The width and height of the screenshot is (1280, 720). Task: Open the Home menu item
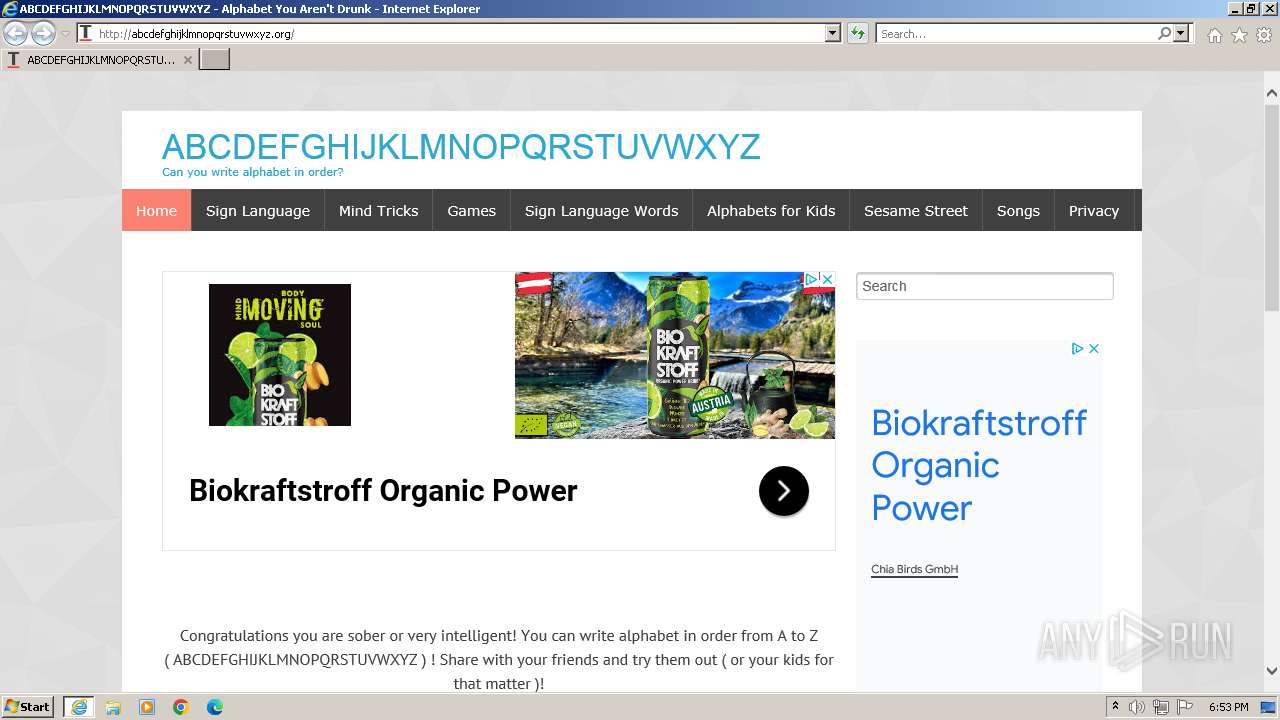coord(156,210)
